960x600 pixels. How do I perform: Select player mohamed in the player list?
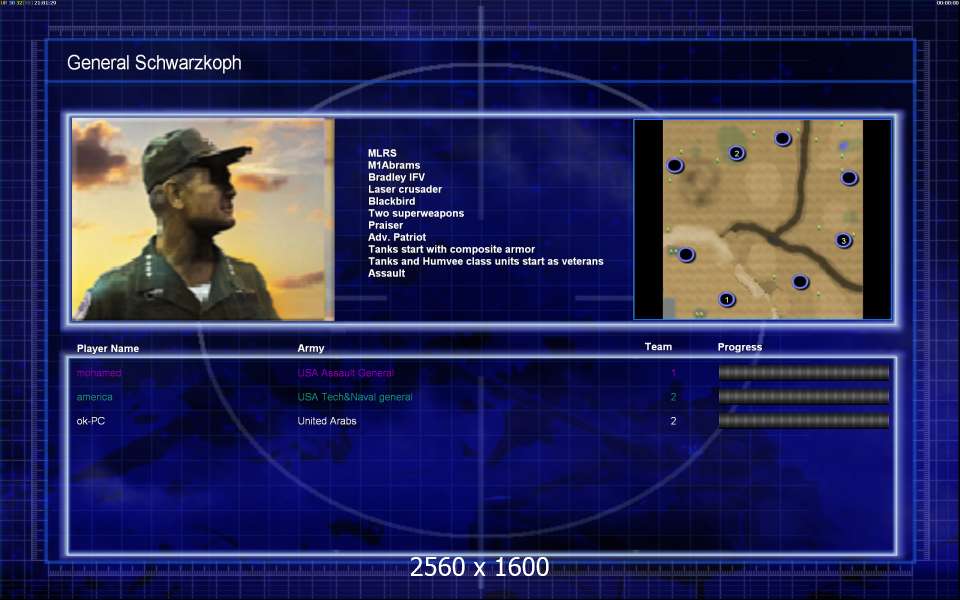[99, 373]
